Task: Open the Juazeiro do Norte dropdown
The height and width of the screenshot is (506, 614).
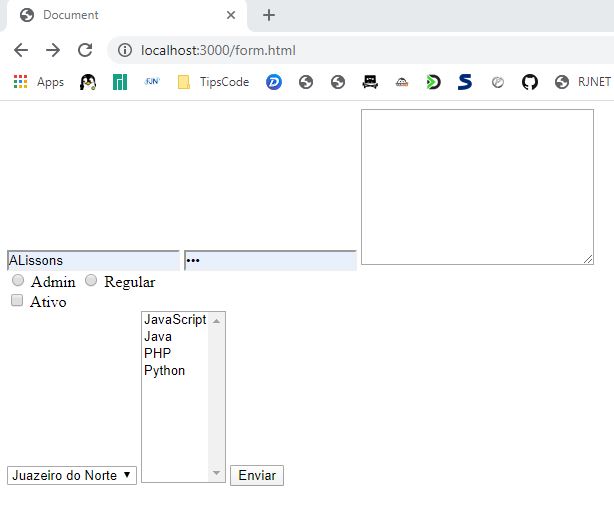Action: pos(72,475)
